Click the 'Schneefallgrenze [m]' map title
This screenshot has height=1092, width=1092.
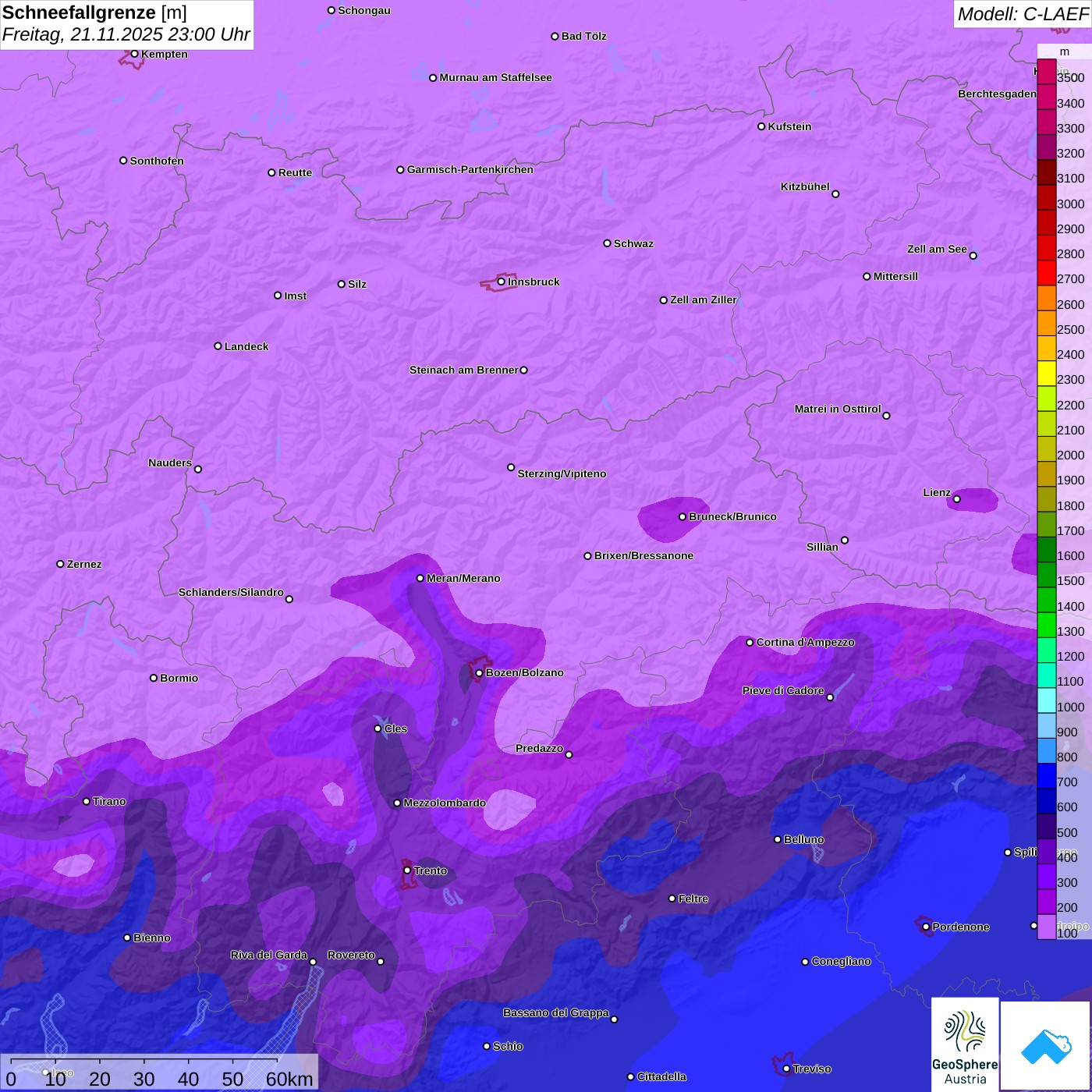pos(94,12)
